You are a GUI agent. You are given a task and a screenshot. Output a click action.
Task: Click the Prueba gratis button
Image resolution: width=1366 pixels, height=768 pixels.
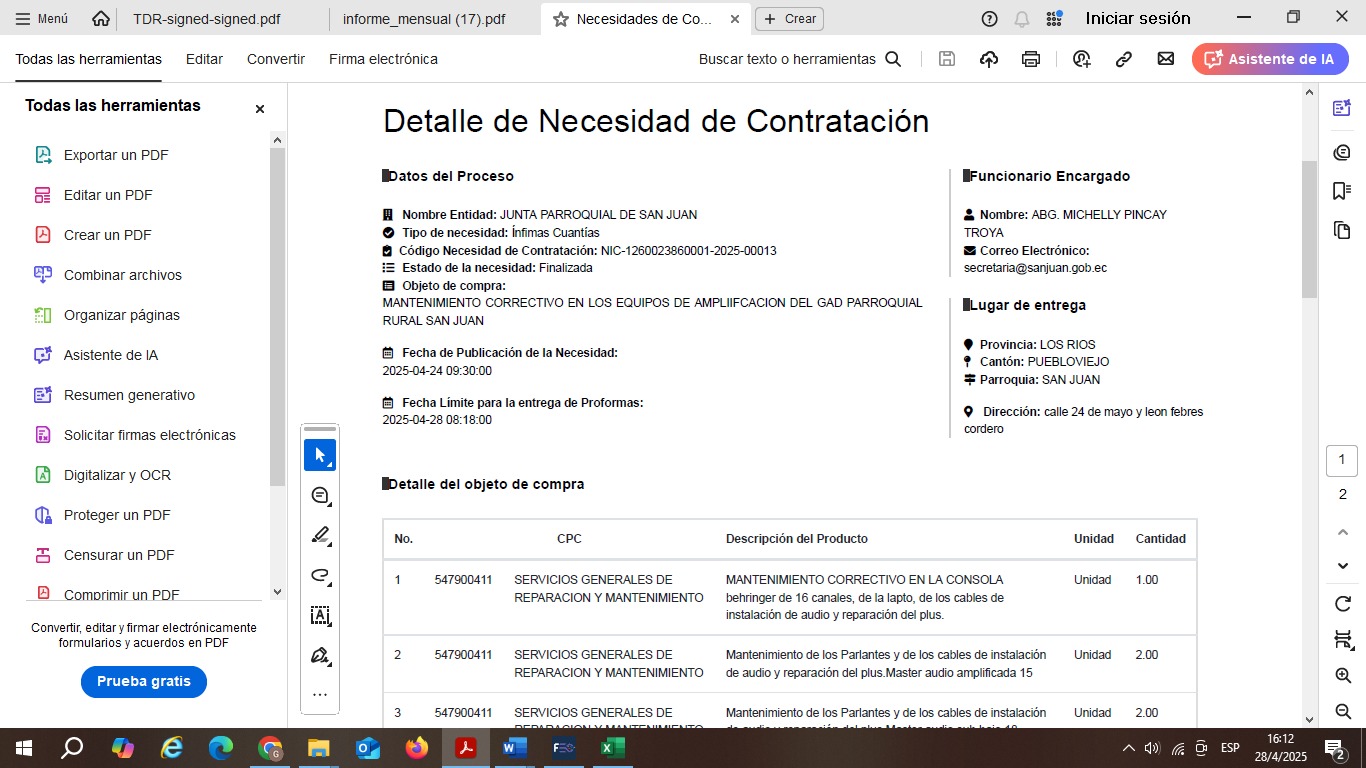point(143,681)
